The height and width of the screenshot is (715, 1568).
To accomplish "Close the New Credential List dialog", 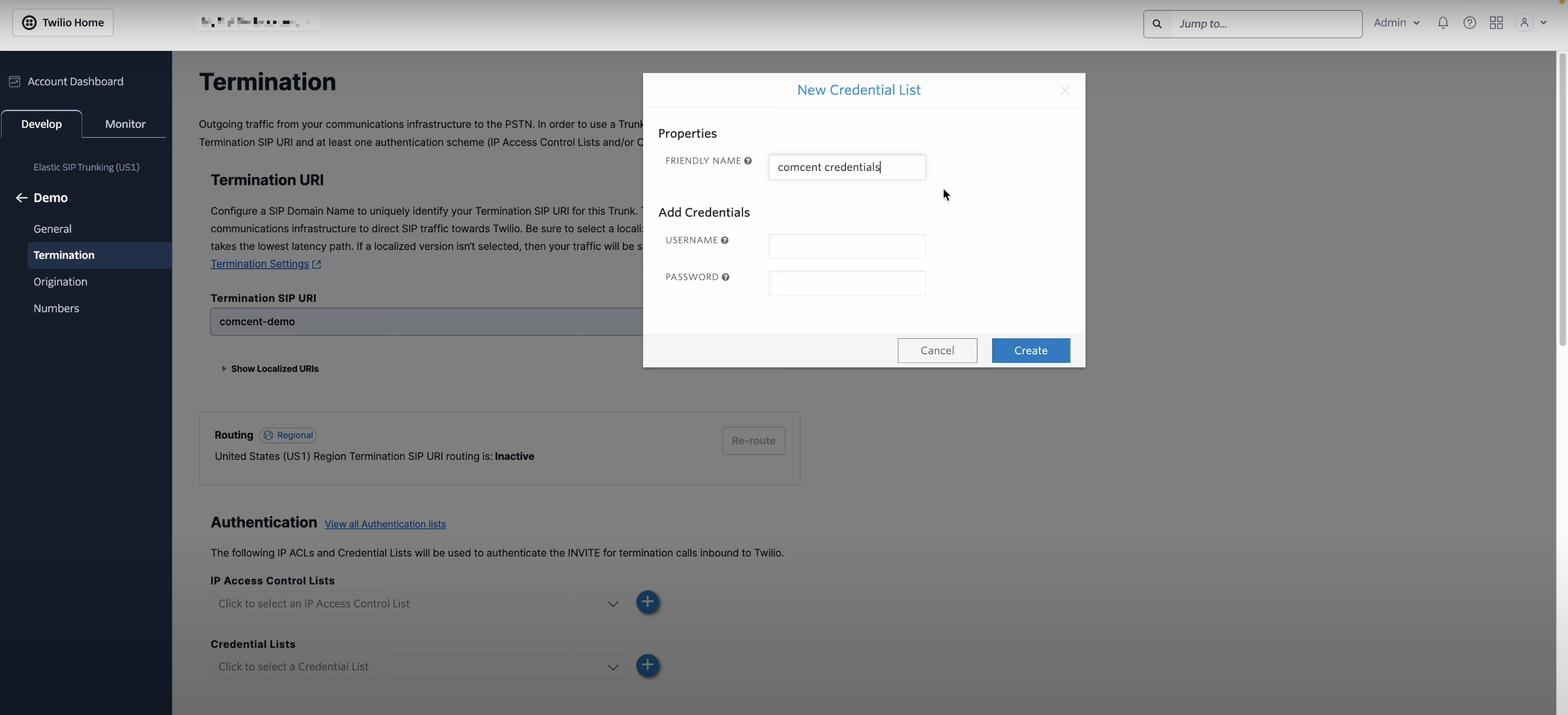I will pyautogui.click(x=1065, y=90).
